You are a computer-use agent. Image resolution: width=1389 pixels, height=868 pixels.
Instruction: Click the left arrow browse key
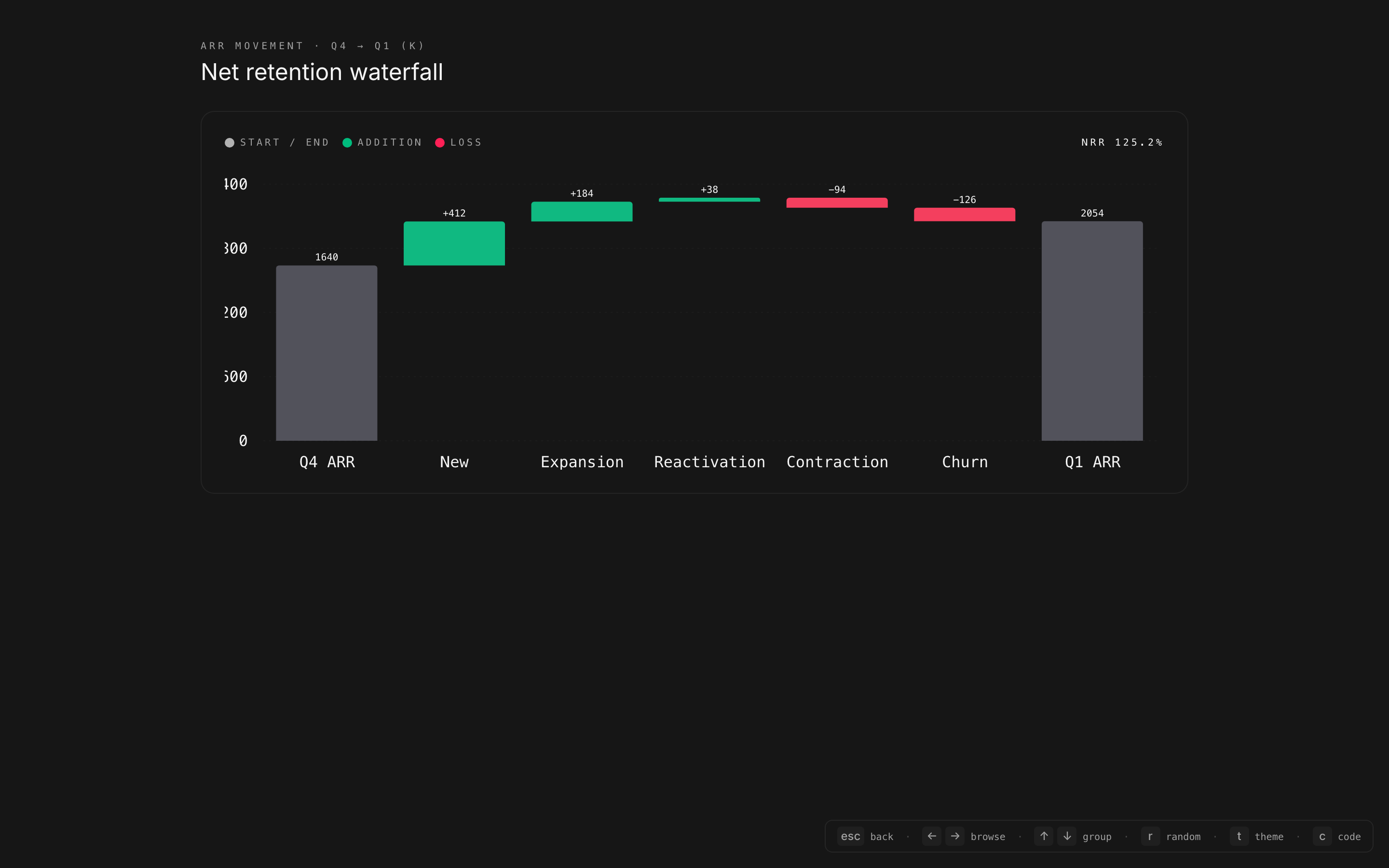point(932,836)
